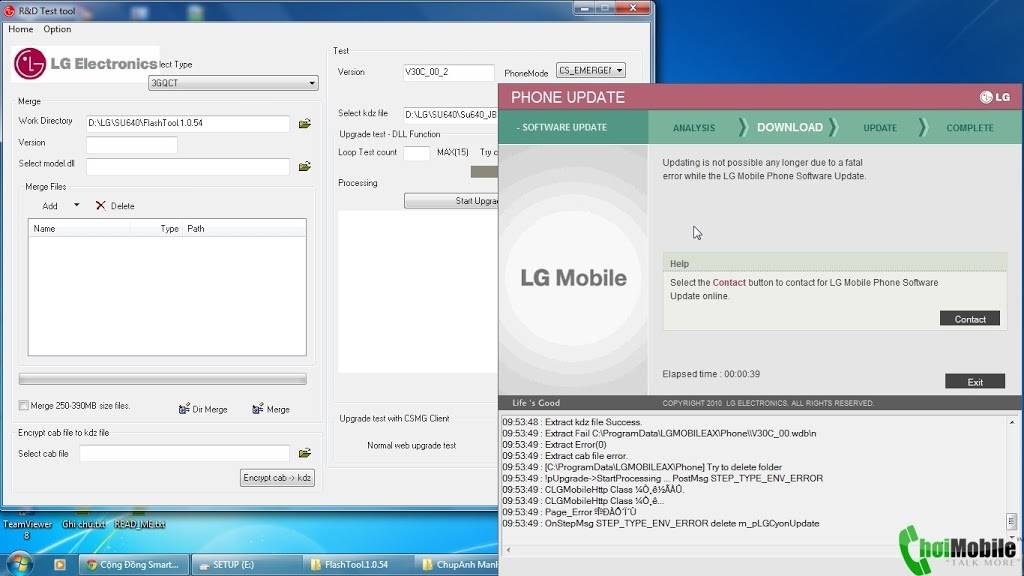Click the Start Upgrade button
Screen dimensions: 1024x576
click(x=451, y=200)
